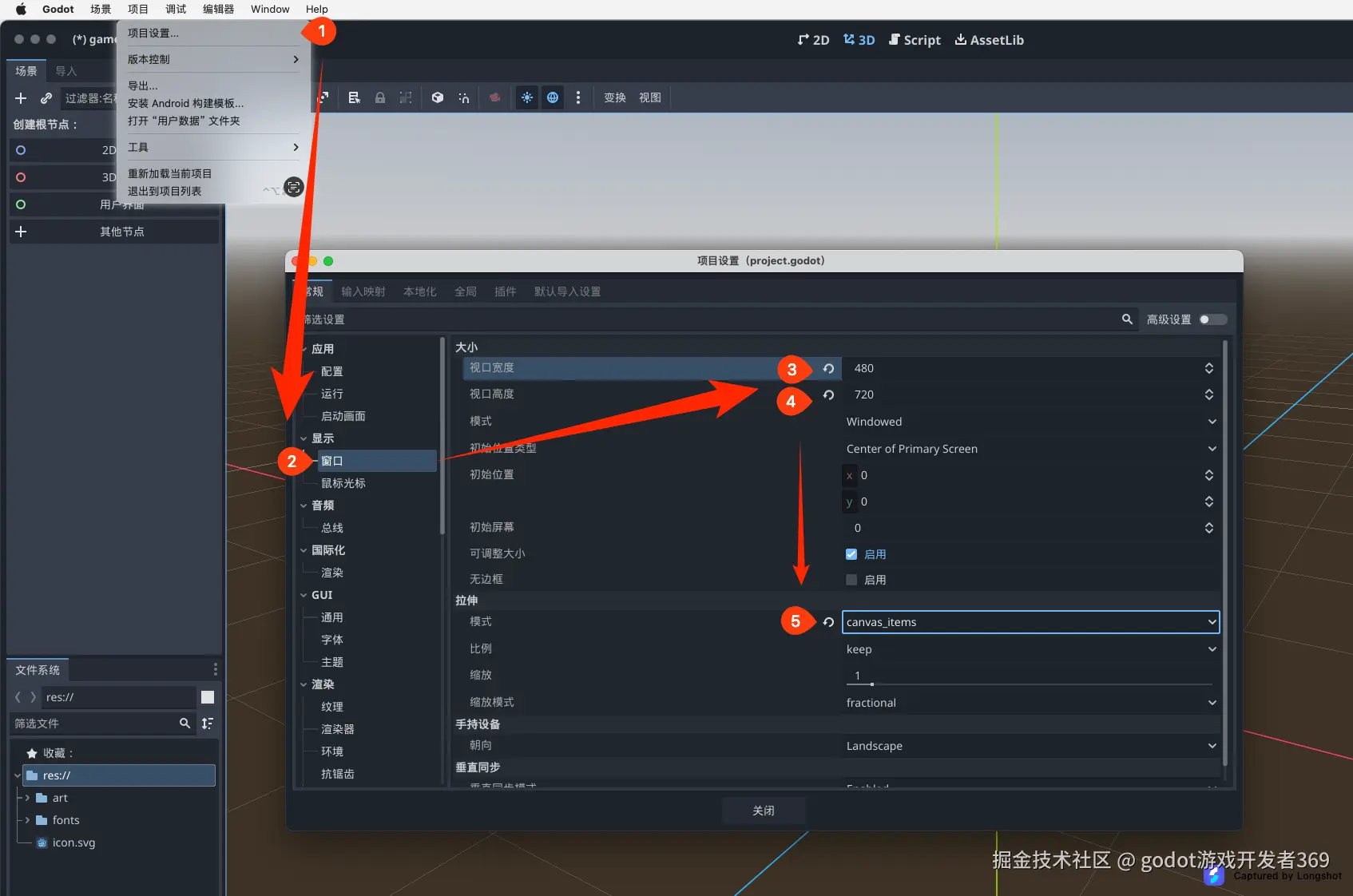Screen dimensions: 1353x896
Task: Expand the fonts folder
Action: (28, 820)
